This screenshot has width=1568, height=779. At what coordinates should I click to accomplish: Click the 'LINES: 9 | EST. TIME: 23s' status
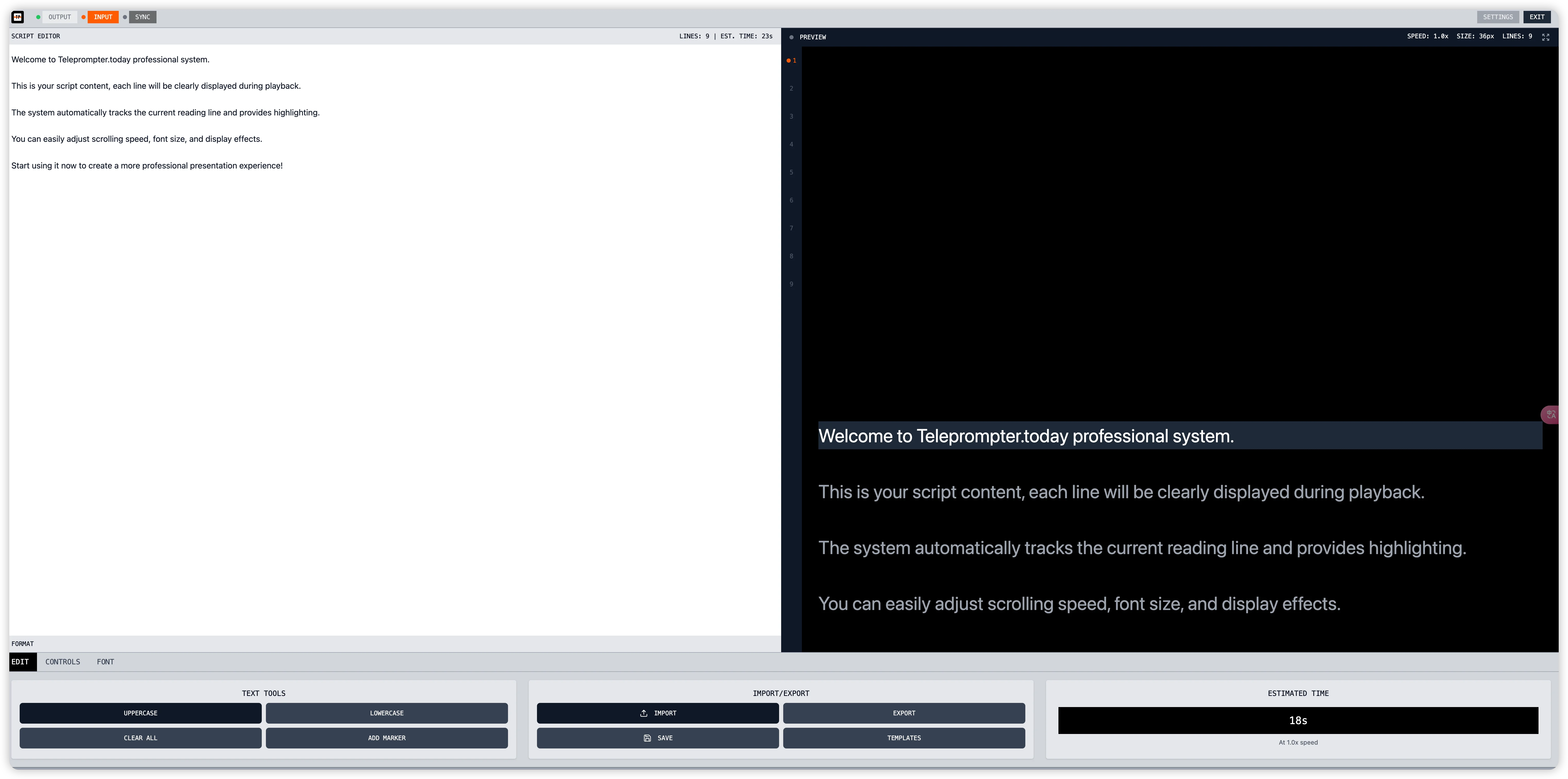[x=726, y=36]
